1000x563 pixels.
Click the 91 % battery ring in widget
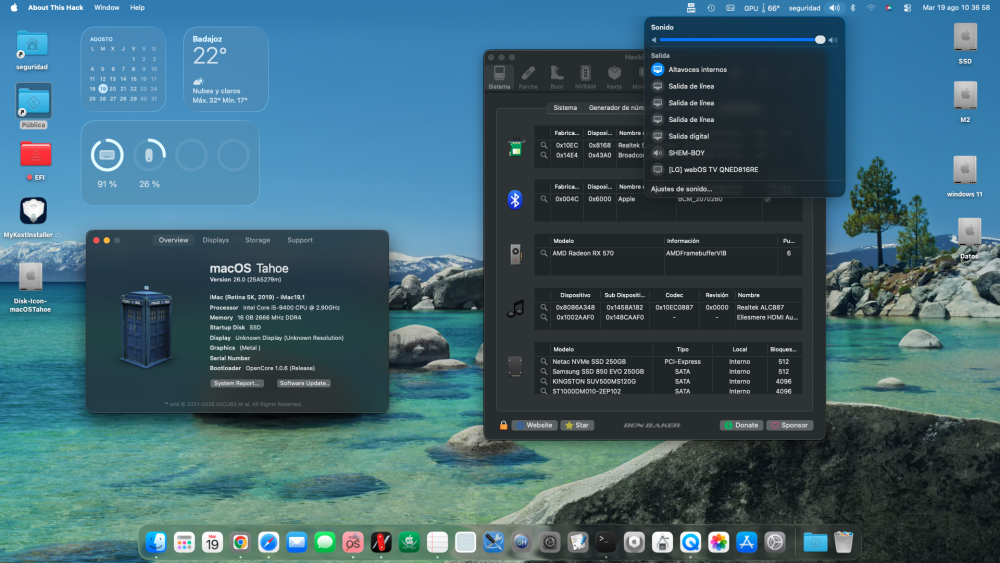click(107, 155)
